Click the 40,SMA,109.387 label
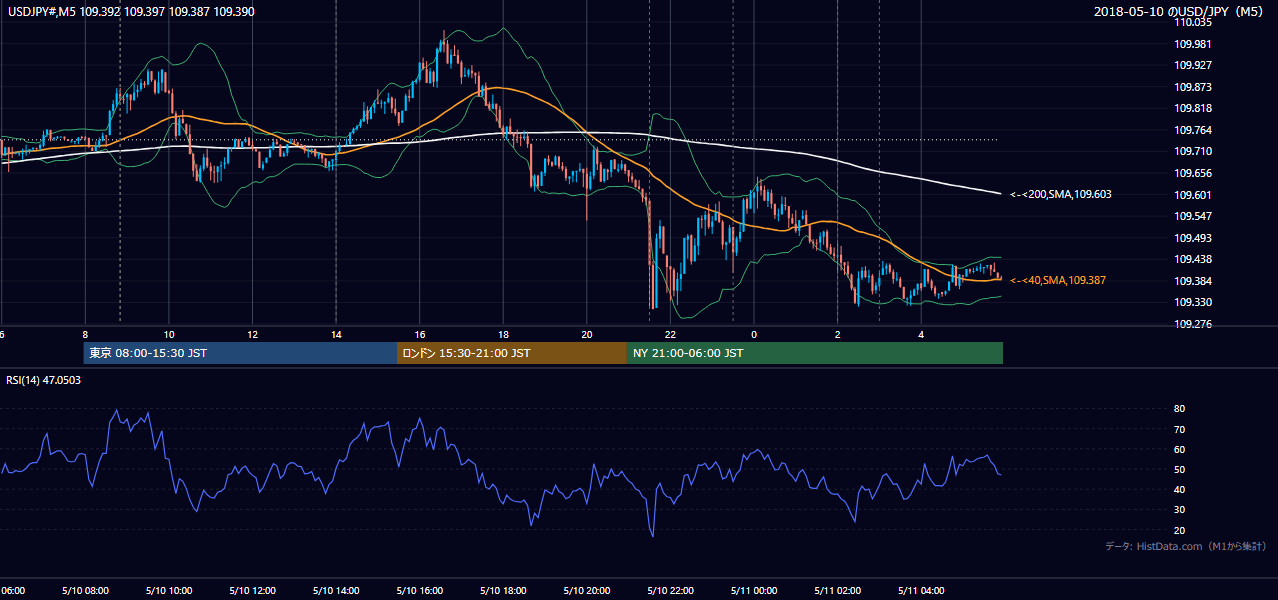This screenshot has height=600, width=1278. [1057, 280]
